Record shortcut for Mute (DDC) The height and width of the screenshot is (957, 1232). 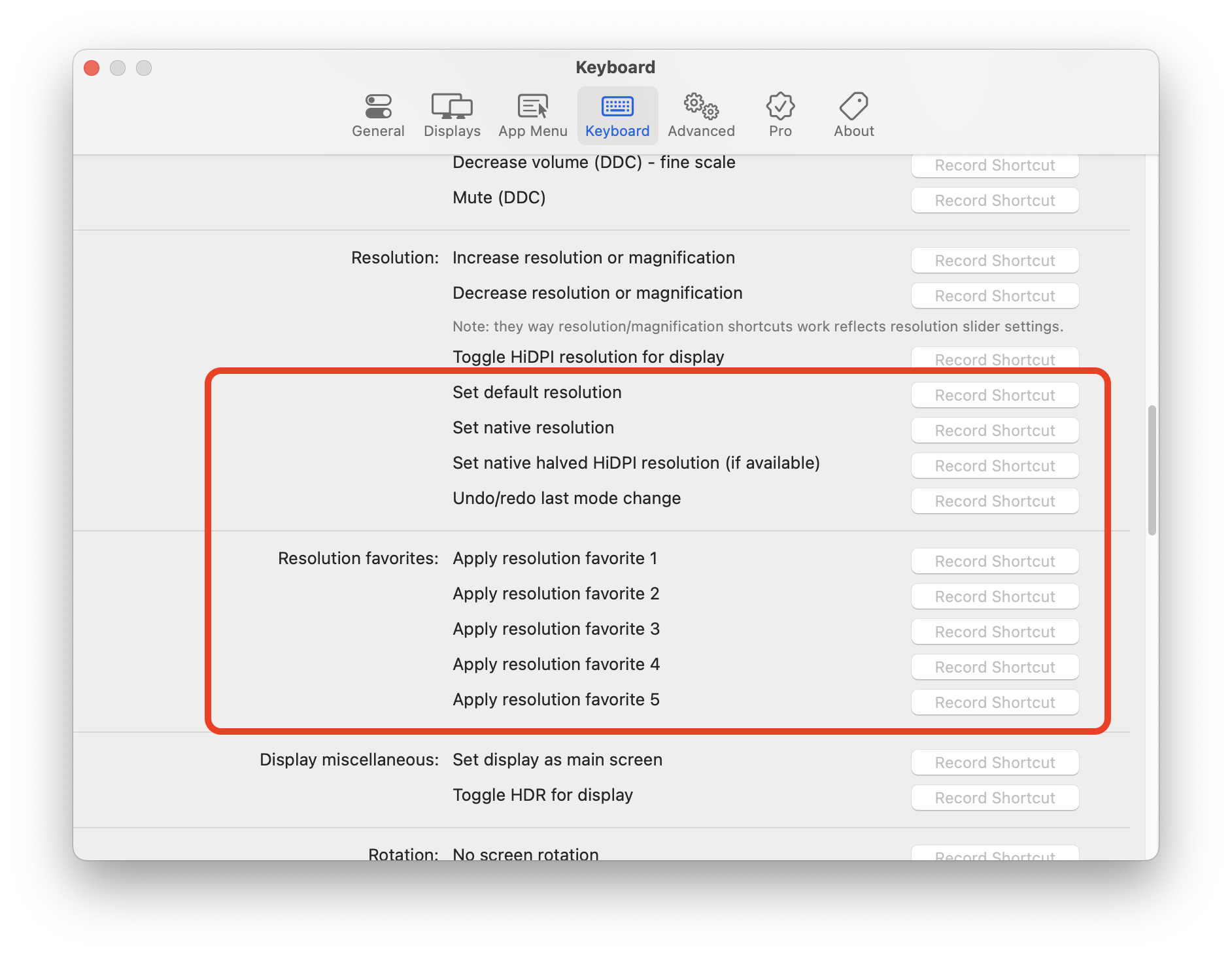click(995, 200)
